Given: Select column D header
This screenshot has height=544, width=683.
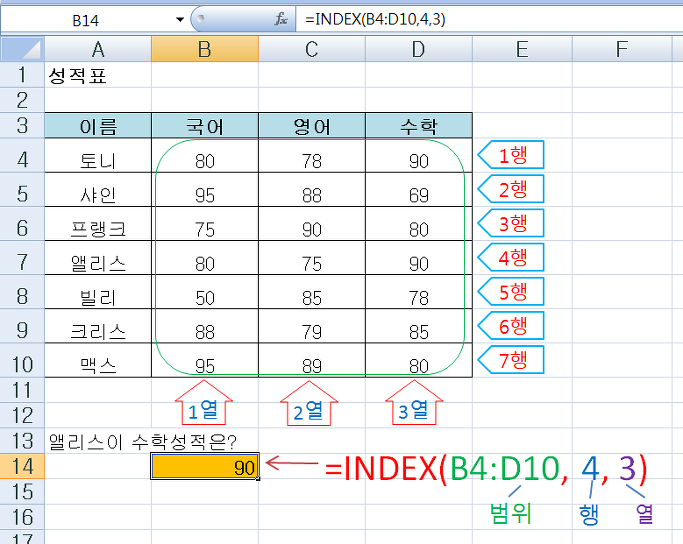Looking at the screenshot, I should 419,49.
